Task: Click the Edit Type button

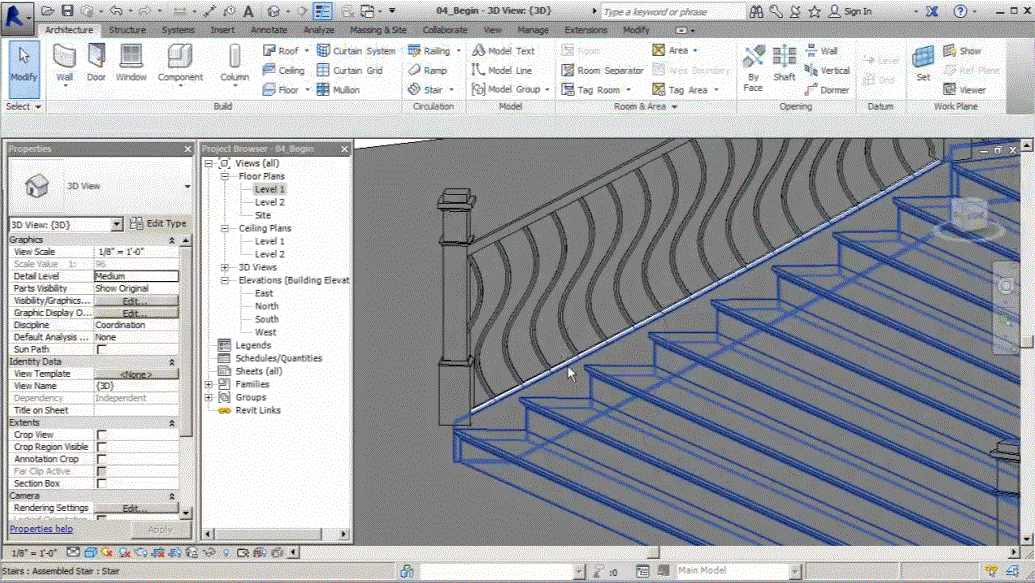Action: coord(158,224)
